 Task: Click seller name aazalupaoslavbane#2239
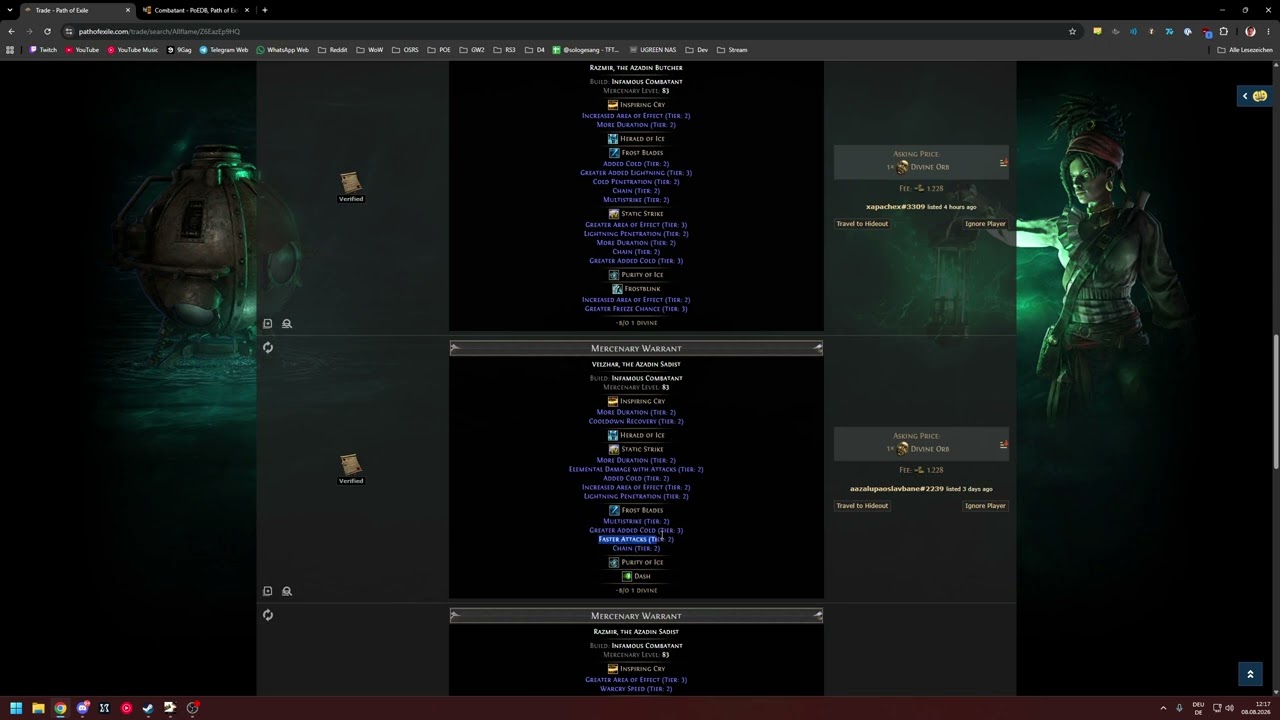896,489
